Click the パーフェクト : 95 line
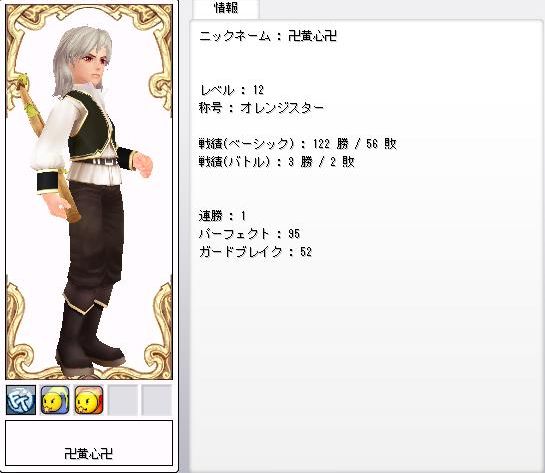Image resolution: width=545 pixels, height=473 pixels. [x=249, y=234]
